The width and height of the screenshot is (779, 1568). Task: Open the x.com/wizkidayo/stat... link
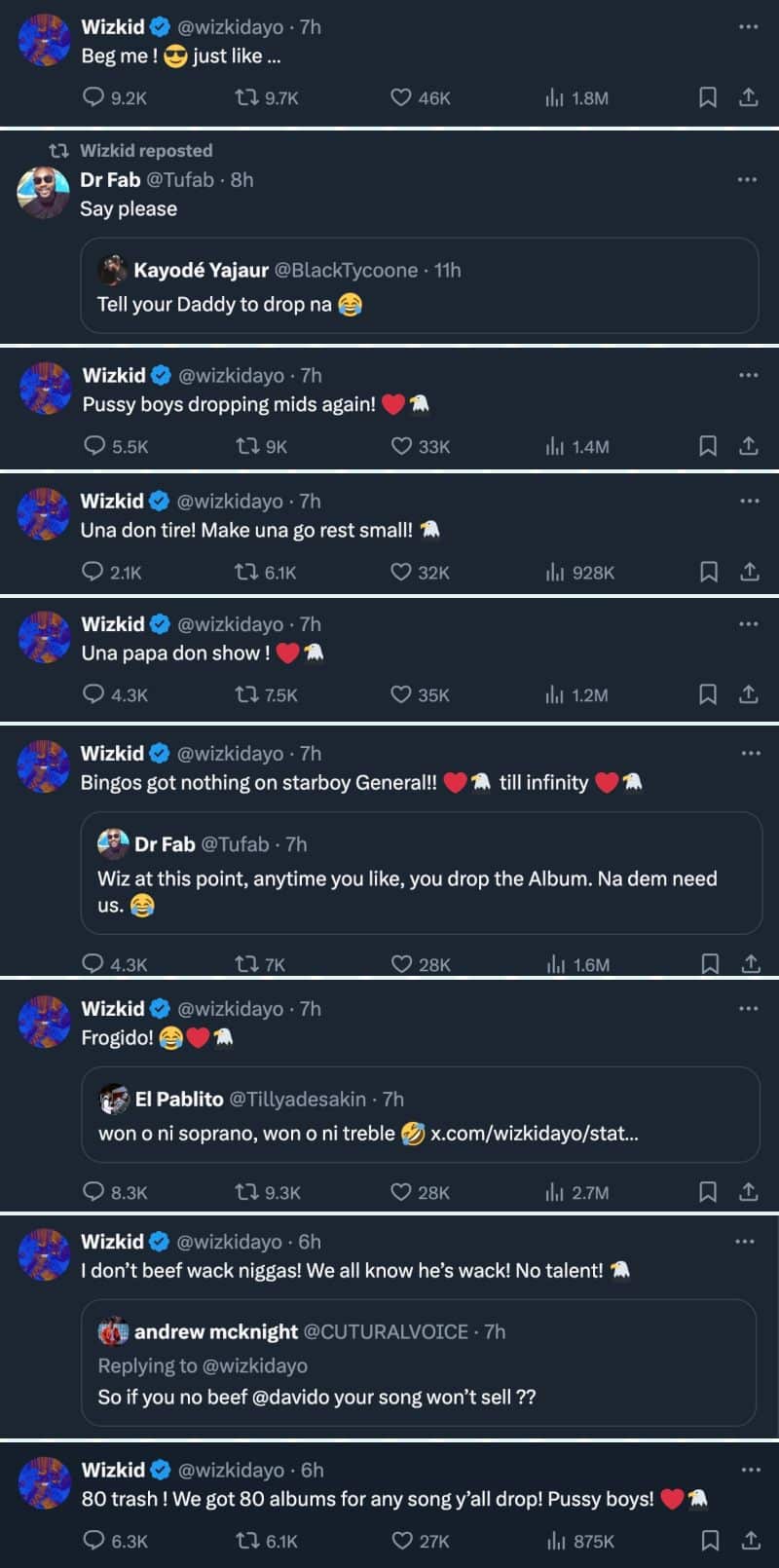point(534,1134)
